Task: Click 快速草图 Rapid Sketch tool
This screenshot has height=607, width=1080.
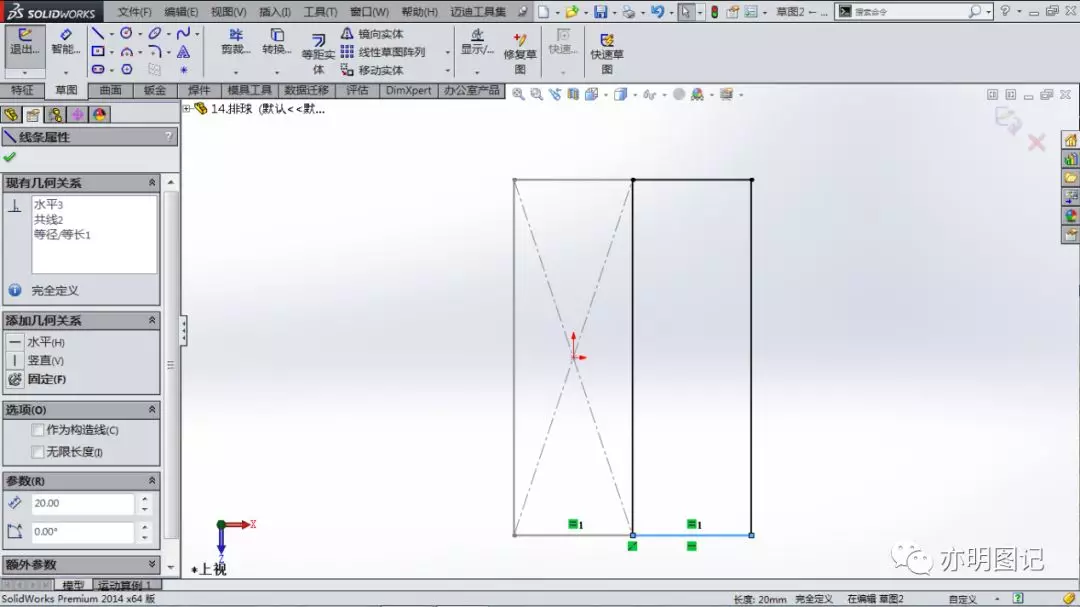Action: point(607,52)
